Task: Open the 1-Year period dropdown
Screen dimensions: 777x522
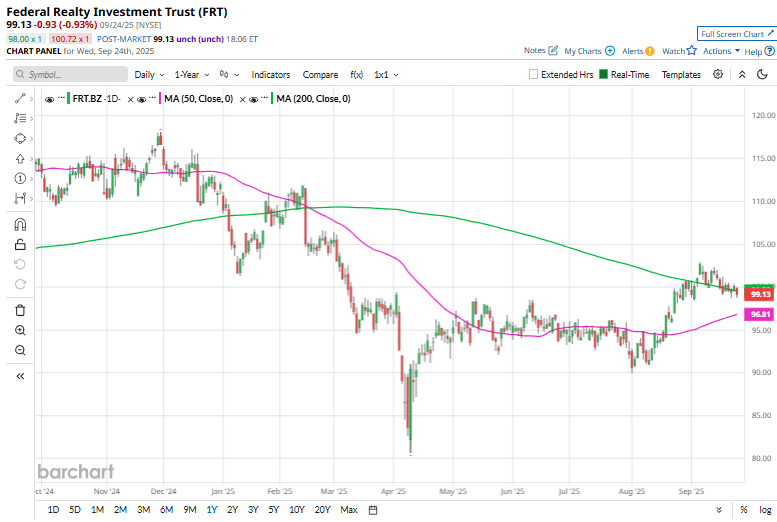Action: point(192,74)
